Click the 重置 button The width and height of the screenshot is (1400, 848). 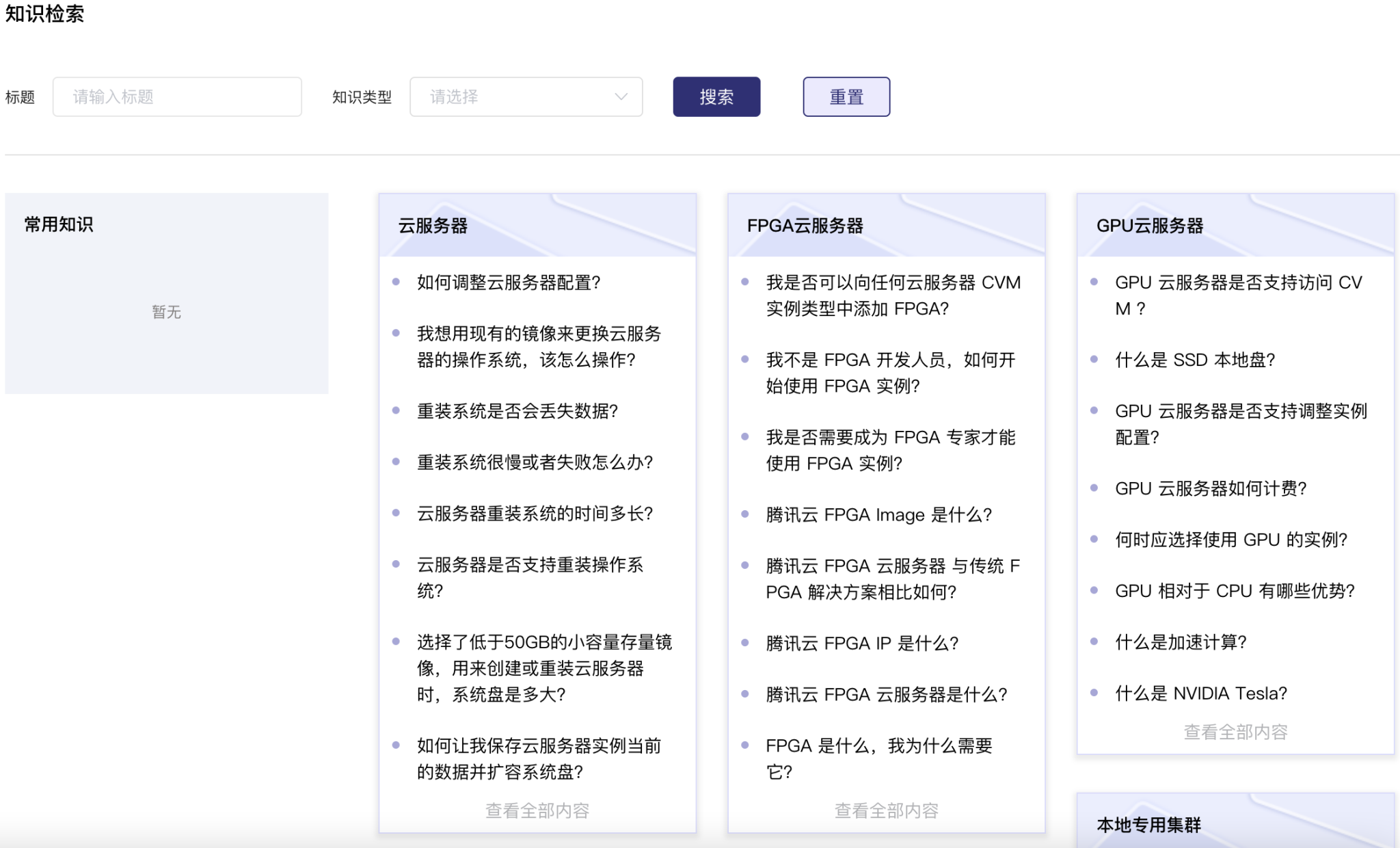[846, 97]
